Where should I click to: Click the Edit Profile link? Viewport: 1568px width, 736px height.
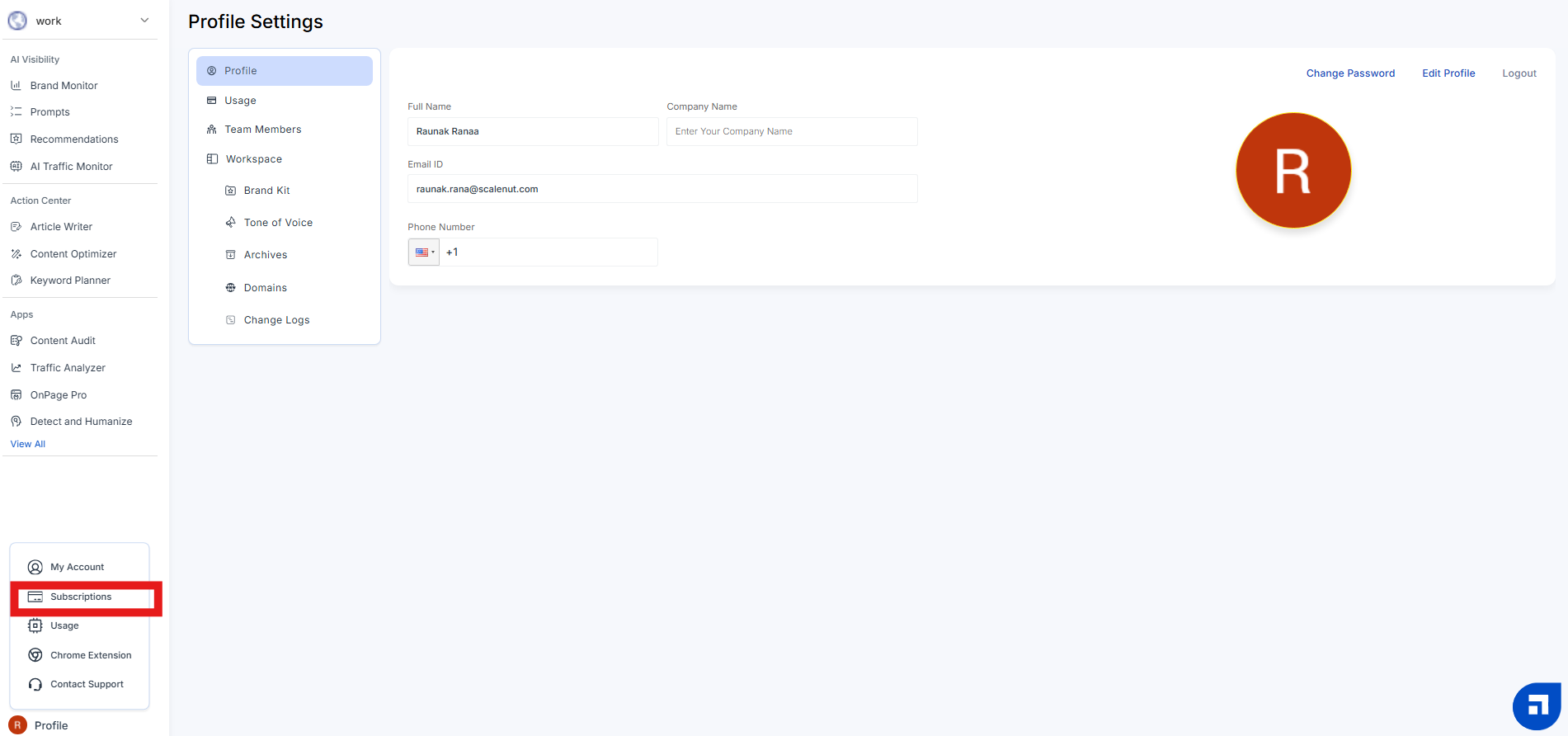click(x=1448, y=73)
